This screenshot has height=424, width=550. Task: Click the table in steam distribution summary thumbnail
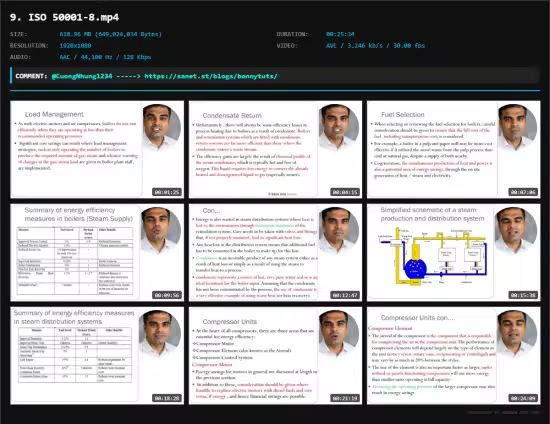coord(75,355)
